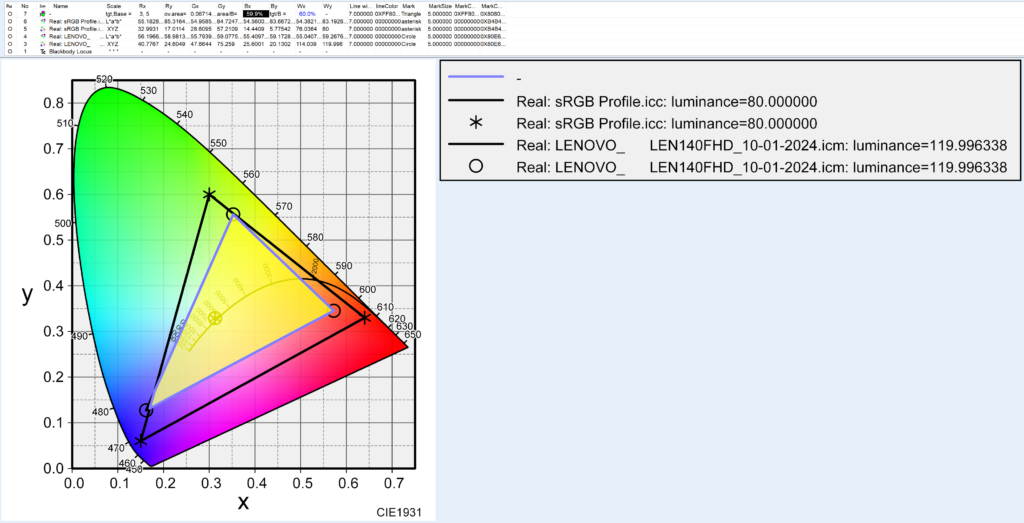Image resolution: width=1024 pixels, height=523 pixels.
Task: Click the Ry column header
Action: (x=168, y=6)
